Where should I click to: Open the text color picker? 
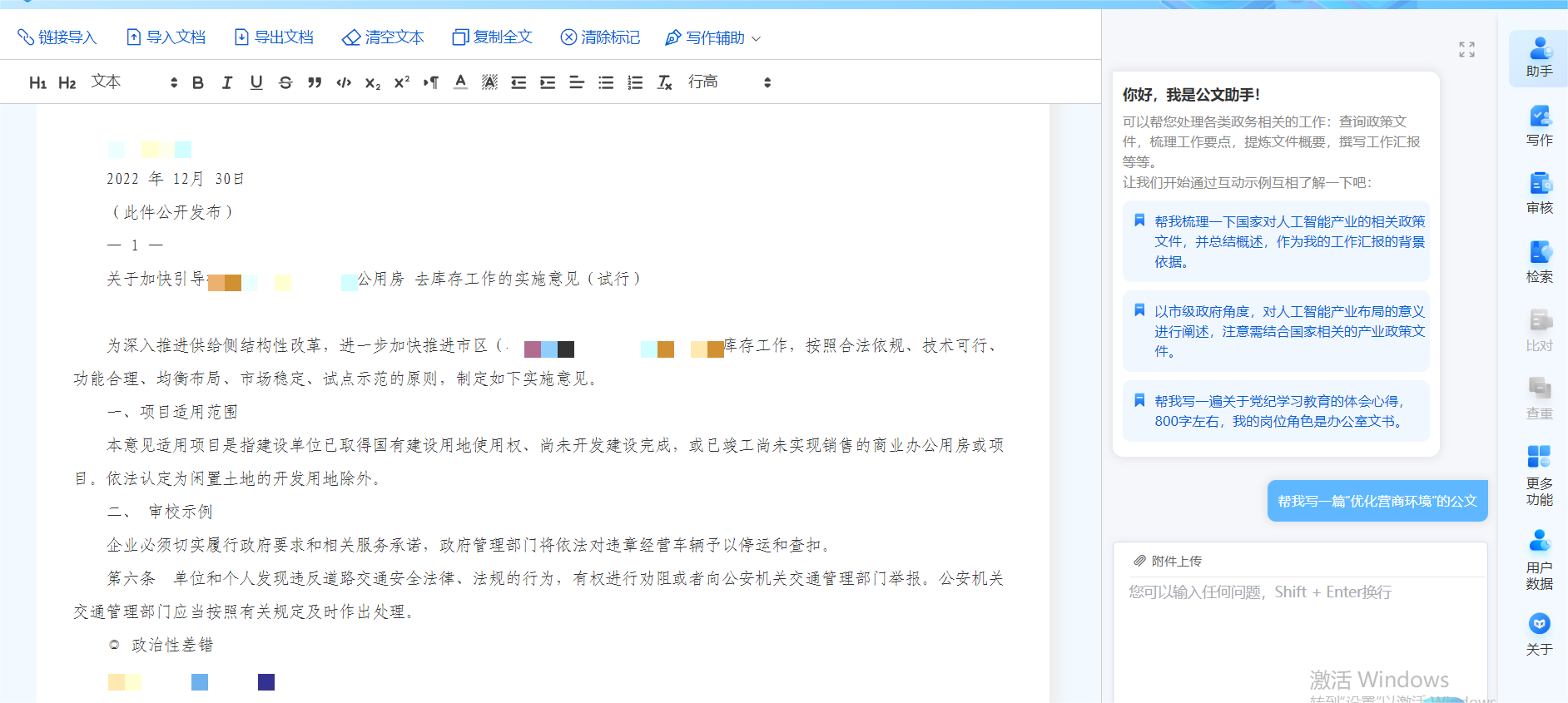tap(460, 82)
